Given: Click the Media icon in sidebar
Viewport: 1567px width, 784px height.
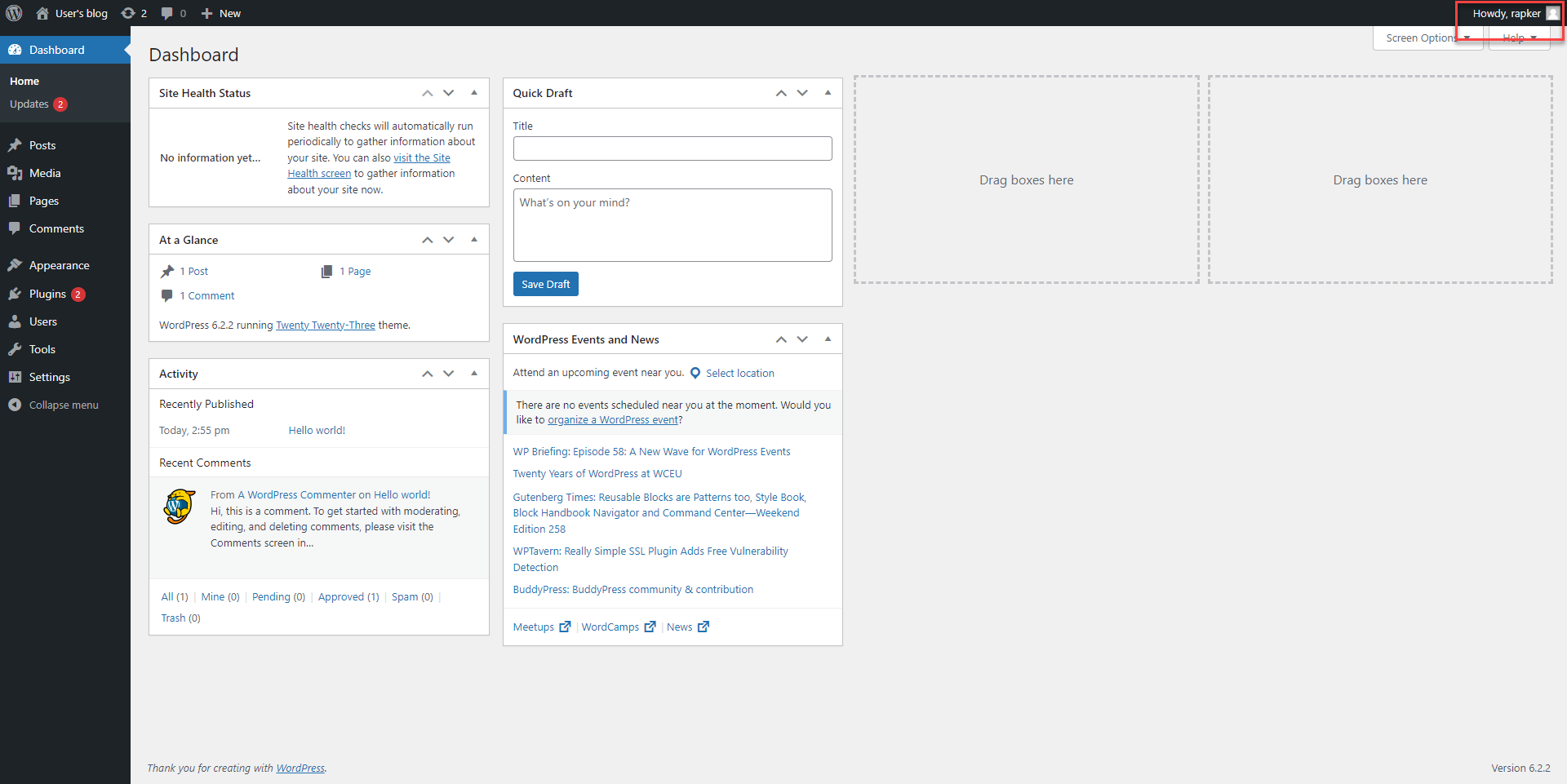Looking at the screenshot, I should coord(15,173).
